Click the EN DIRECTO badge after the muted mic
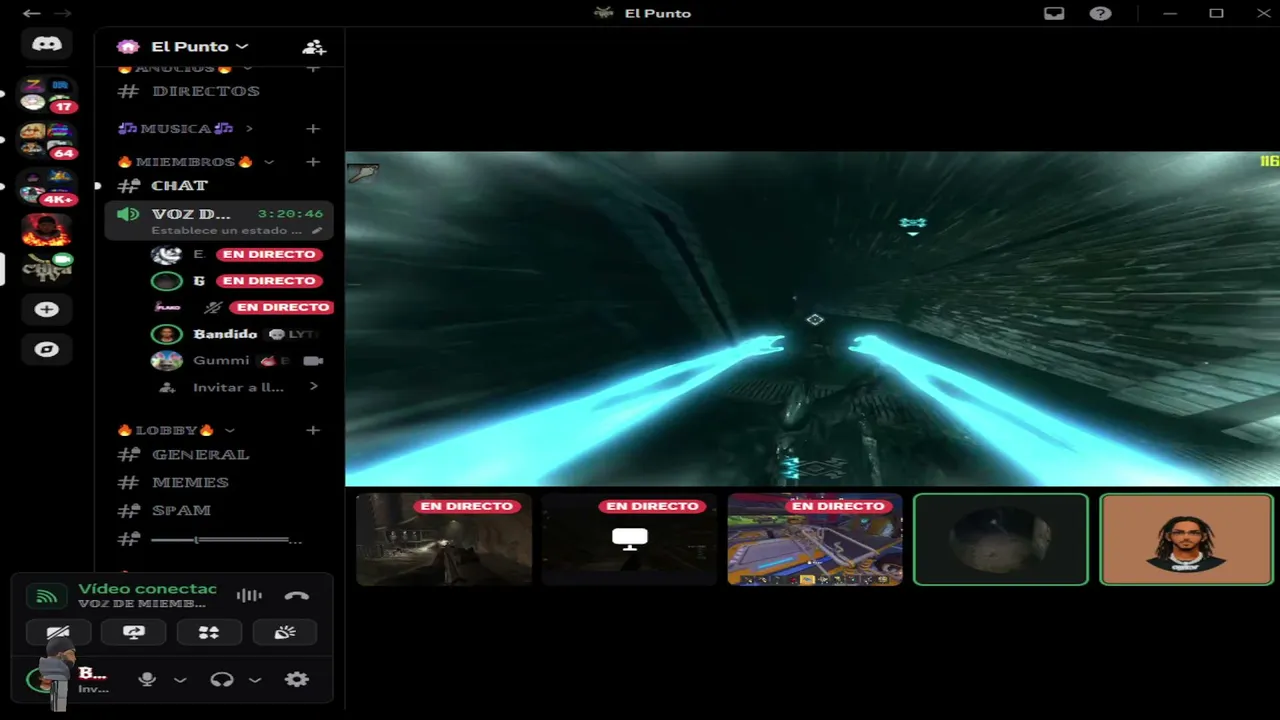Screen dimensions: 1280x720 point(282,307)
